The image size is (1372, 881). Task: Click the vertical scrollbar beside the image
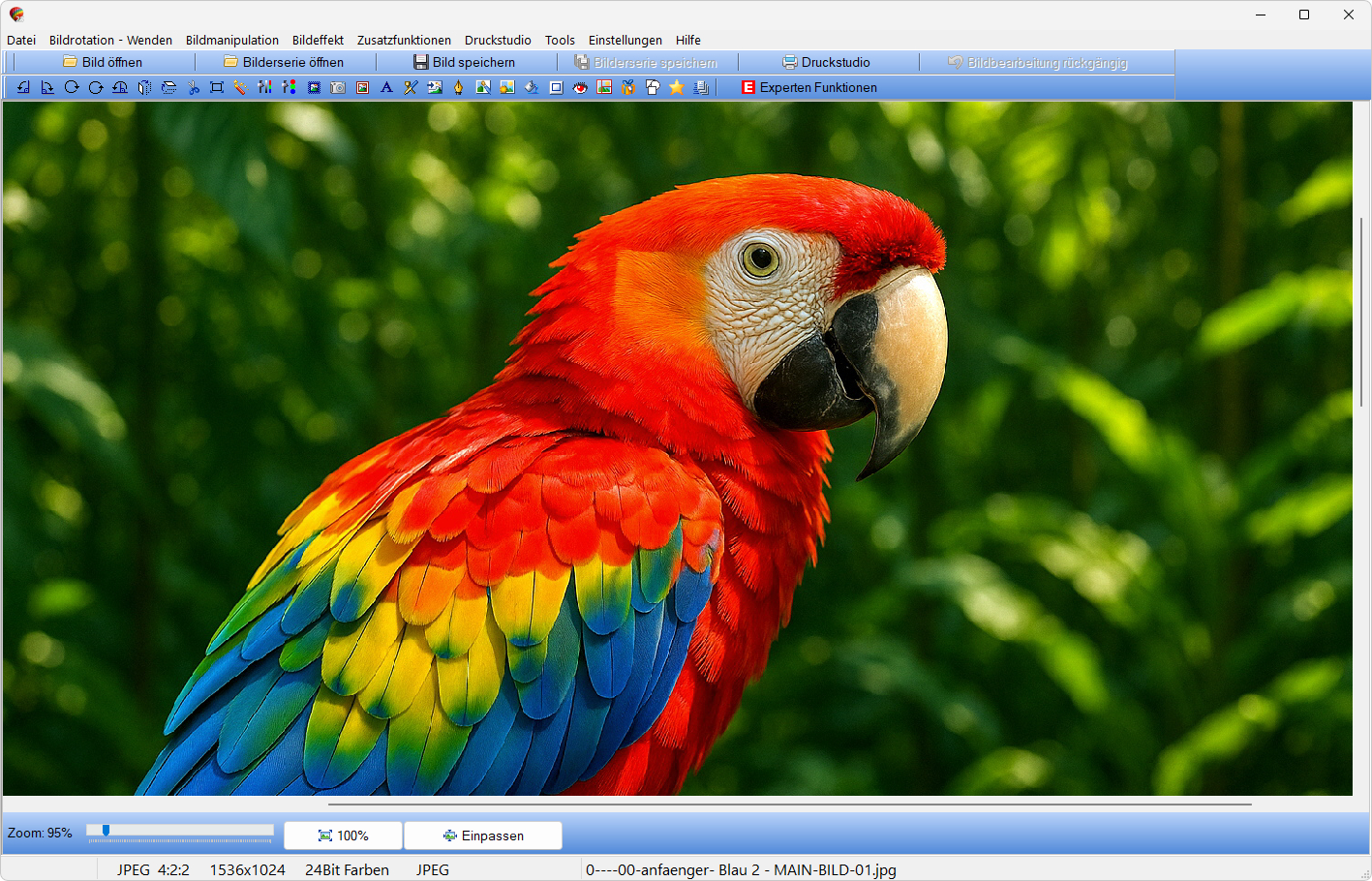click(1360, 310)
